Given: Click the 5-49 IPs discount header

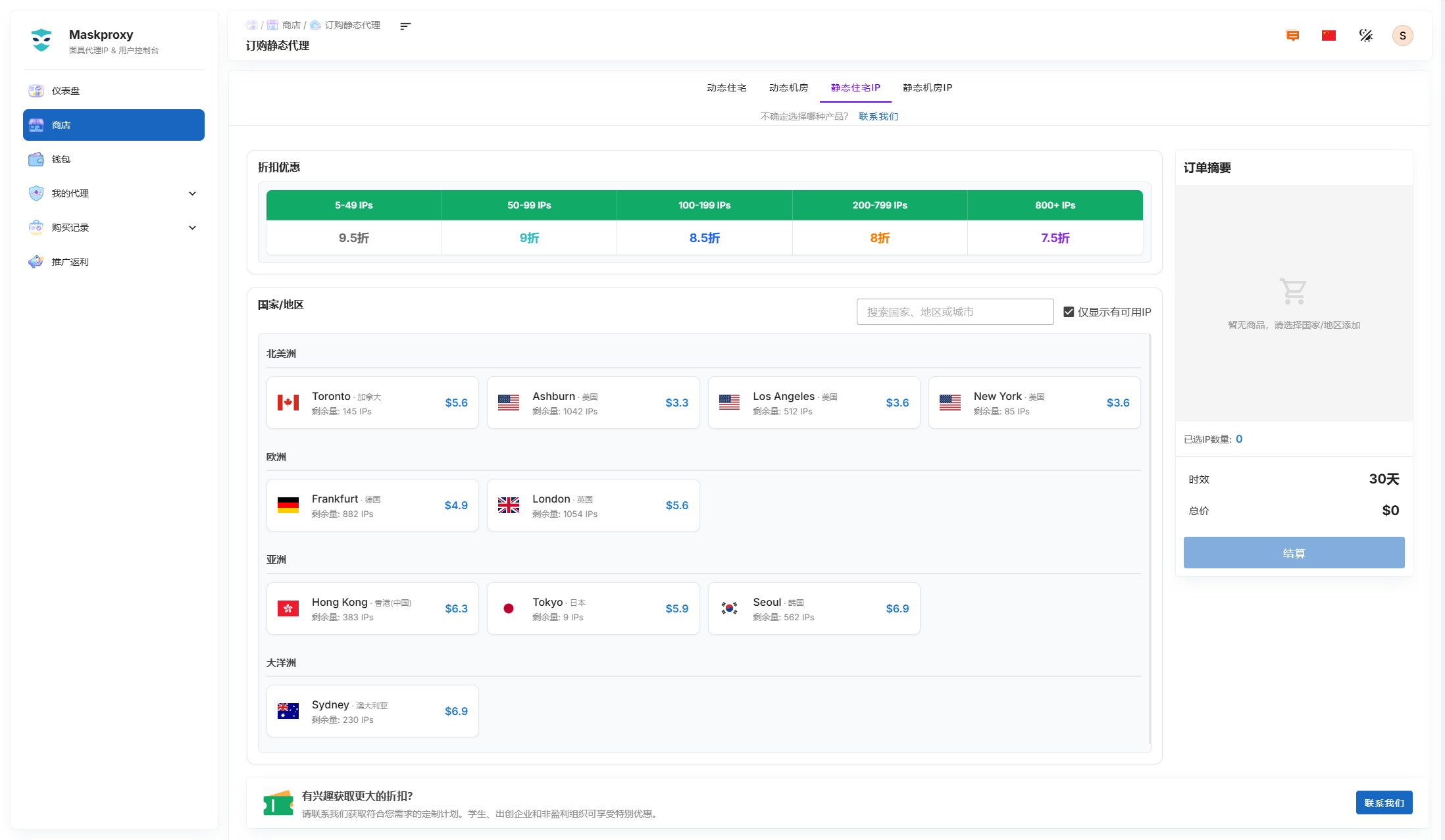Looking at the screenshot, I should pyautogui.click(x=354, y=205).
